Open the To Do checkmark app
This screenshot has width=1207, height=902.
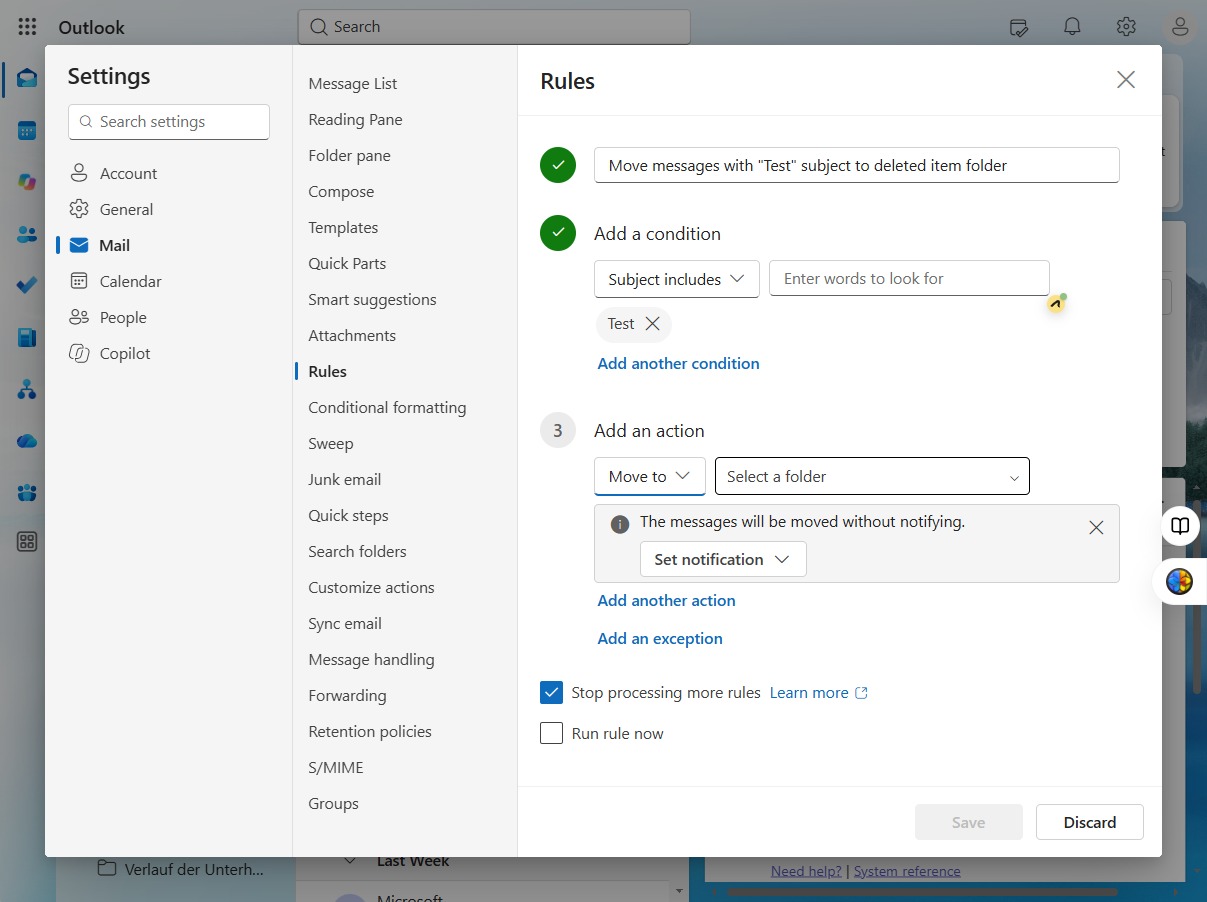27,285
